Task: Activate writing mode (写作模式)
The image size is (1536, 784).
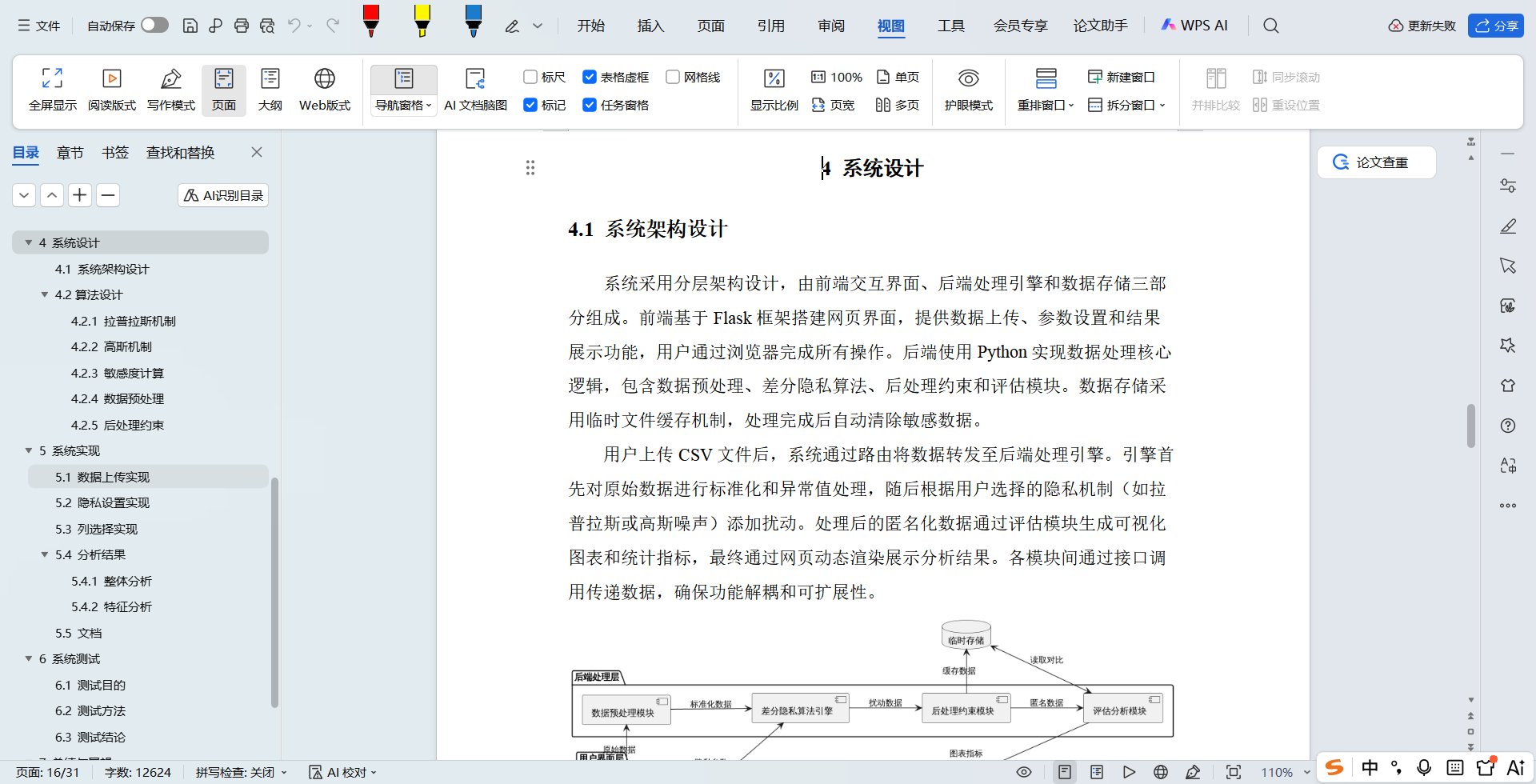Action: pos(171,90)
